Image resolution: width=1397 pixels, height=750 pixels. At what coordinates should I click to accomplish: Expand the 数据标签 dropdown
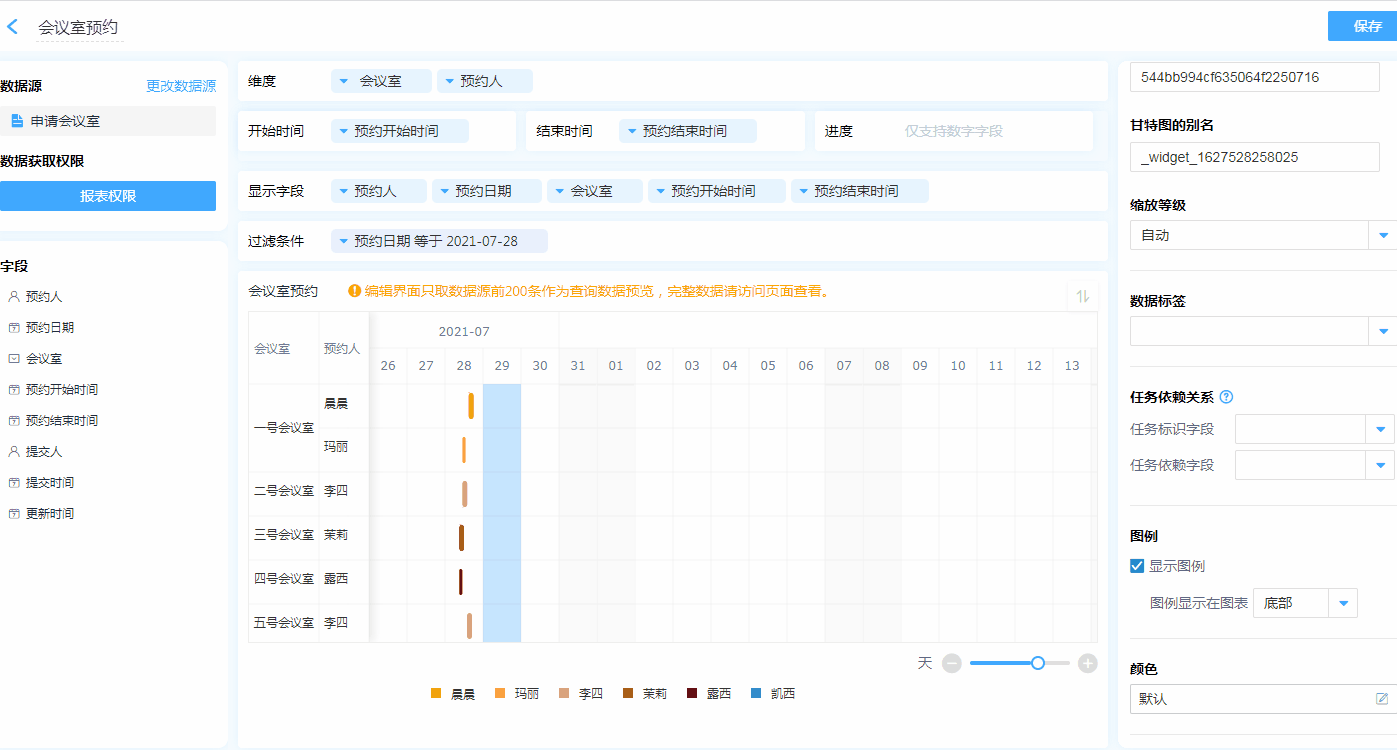coord(1383,331)
